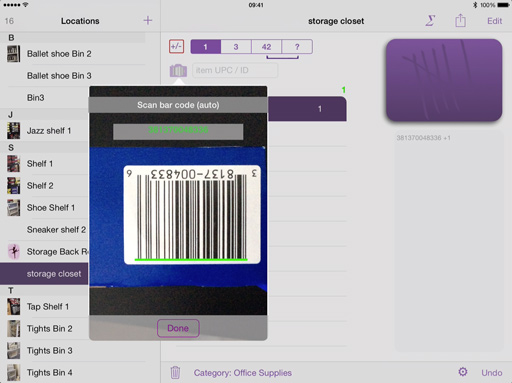
Task: Tap Tights Bin 2 photo thumbnail
Action: pos(14,329)
